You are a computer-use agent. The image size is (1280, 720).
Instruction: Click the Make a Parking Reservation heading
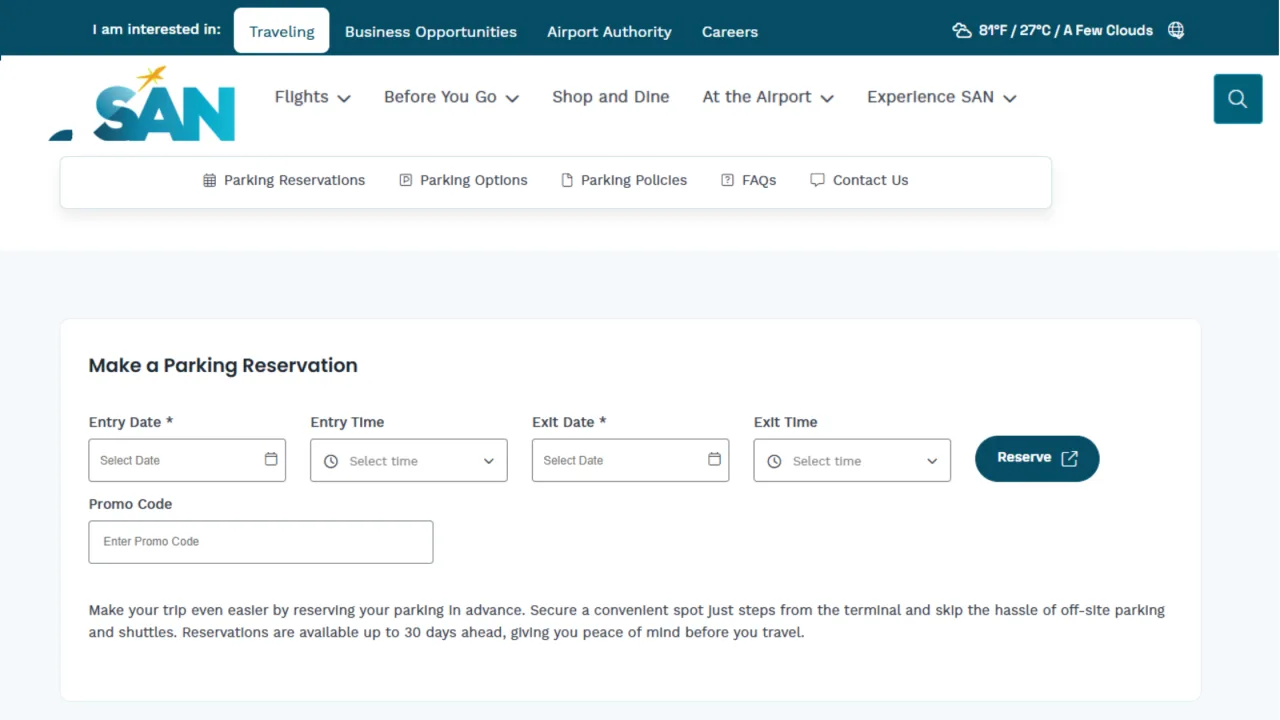223,366
